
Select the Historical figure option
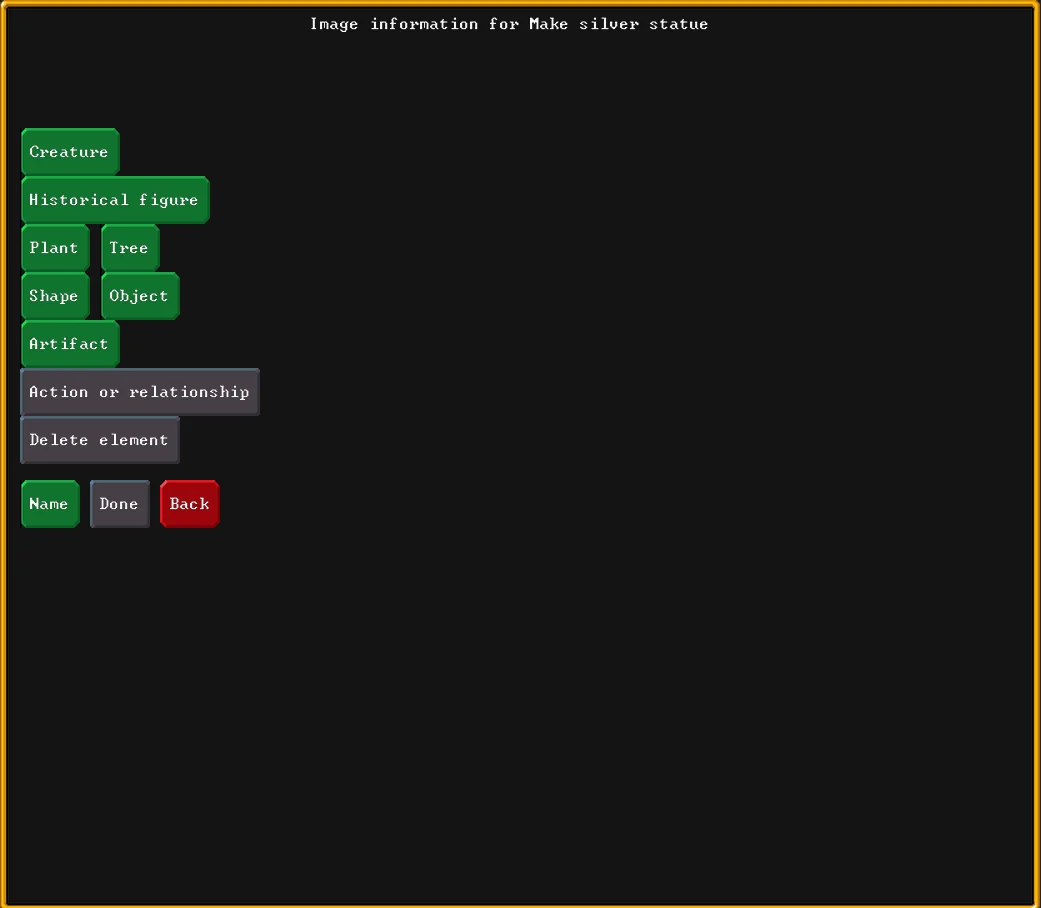(x=116, y=200)
